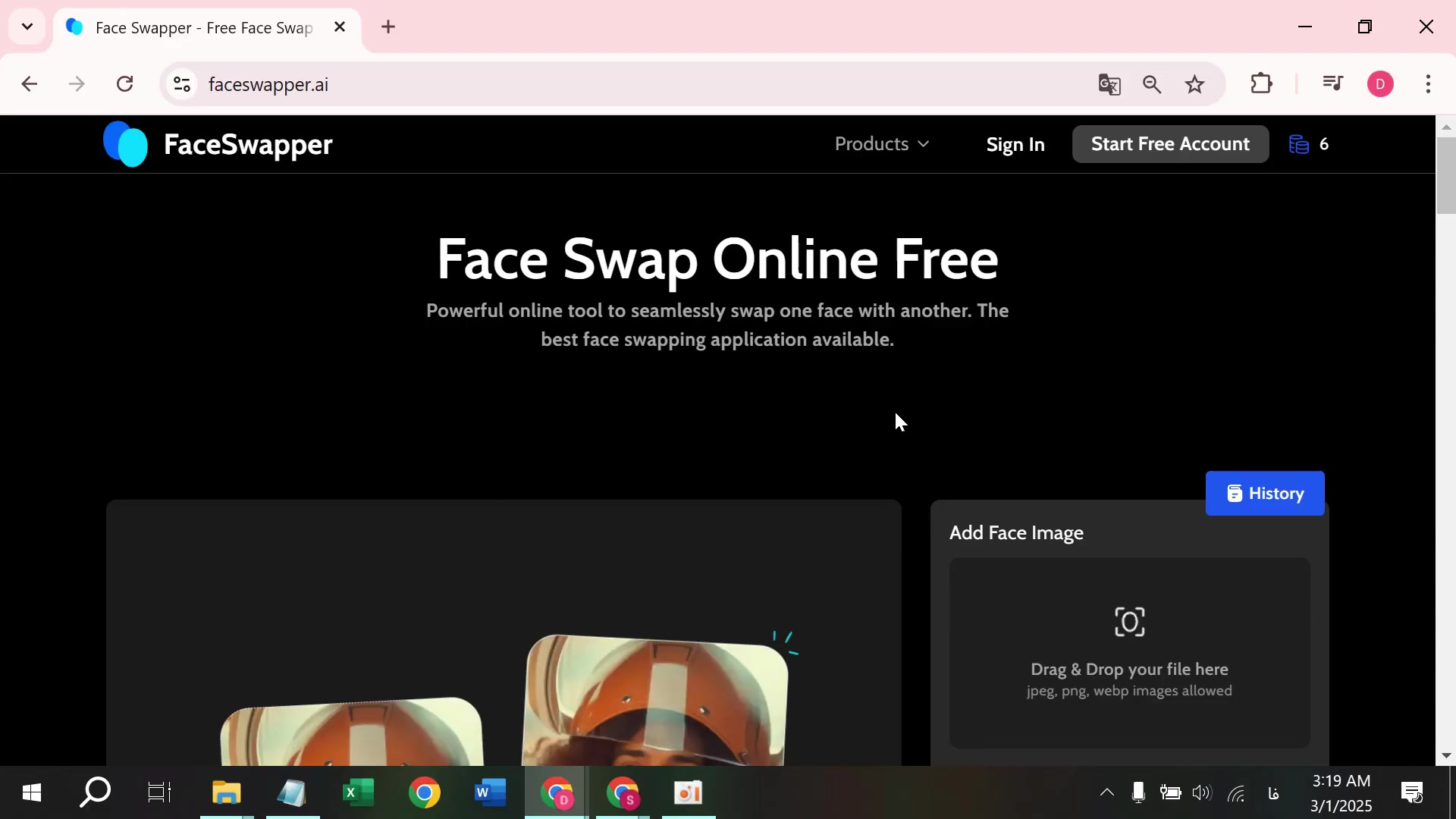Screen dimensions: 1456x819
Task: Open the Chrome profile avatar D
Action: pyautogui.click(x=1380, y=84)
